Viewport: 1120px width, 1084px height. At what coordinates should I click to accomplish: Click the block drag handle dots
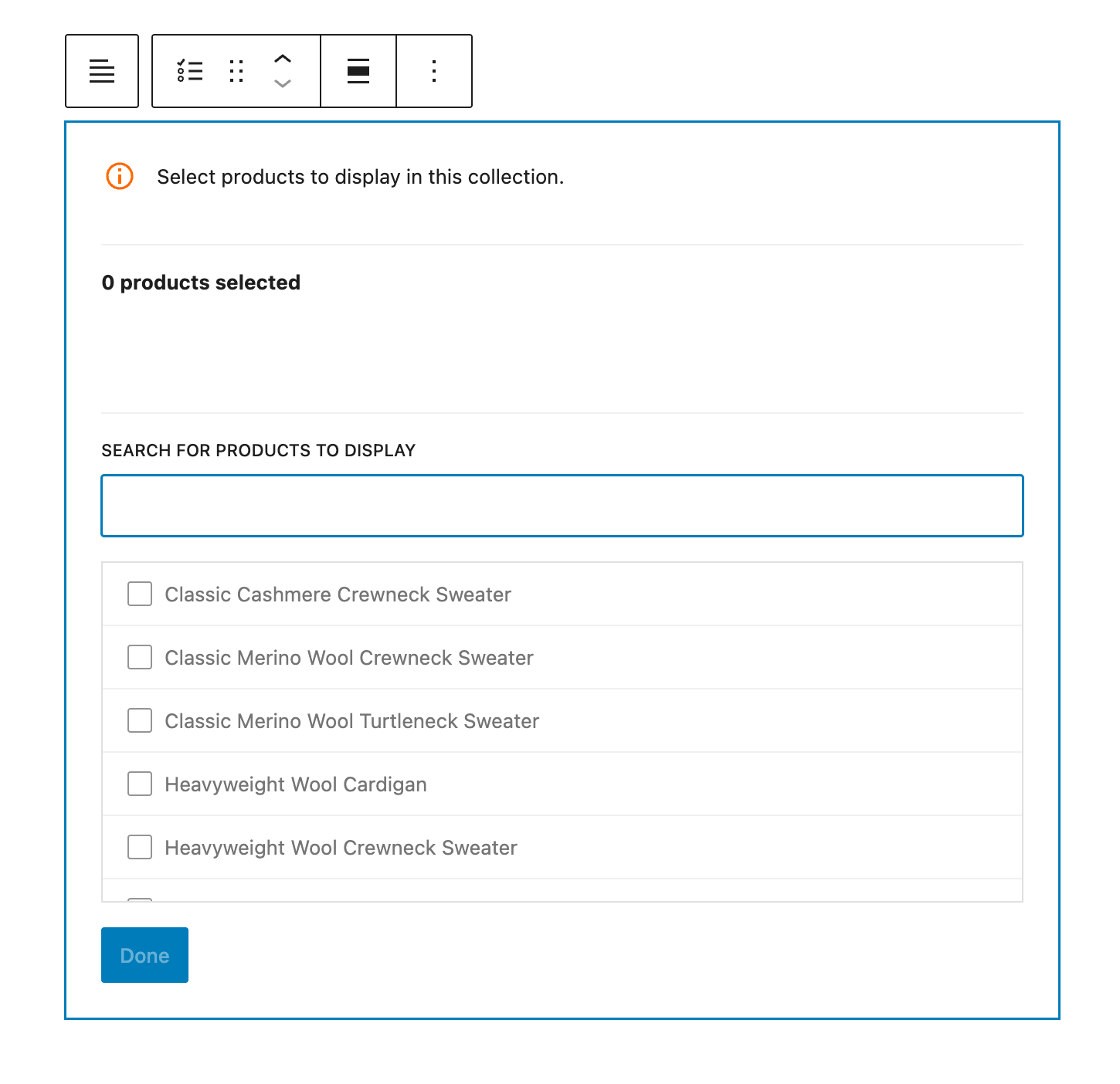pyautogui.click(x=236, y=71)
